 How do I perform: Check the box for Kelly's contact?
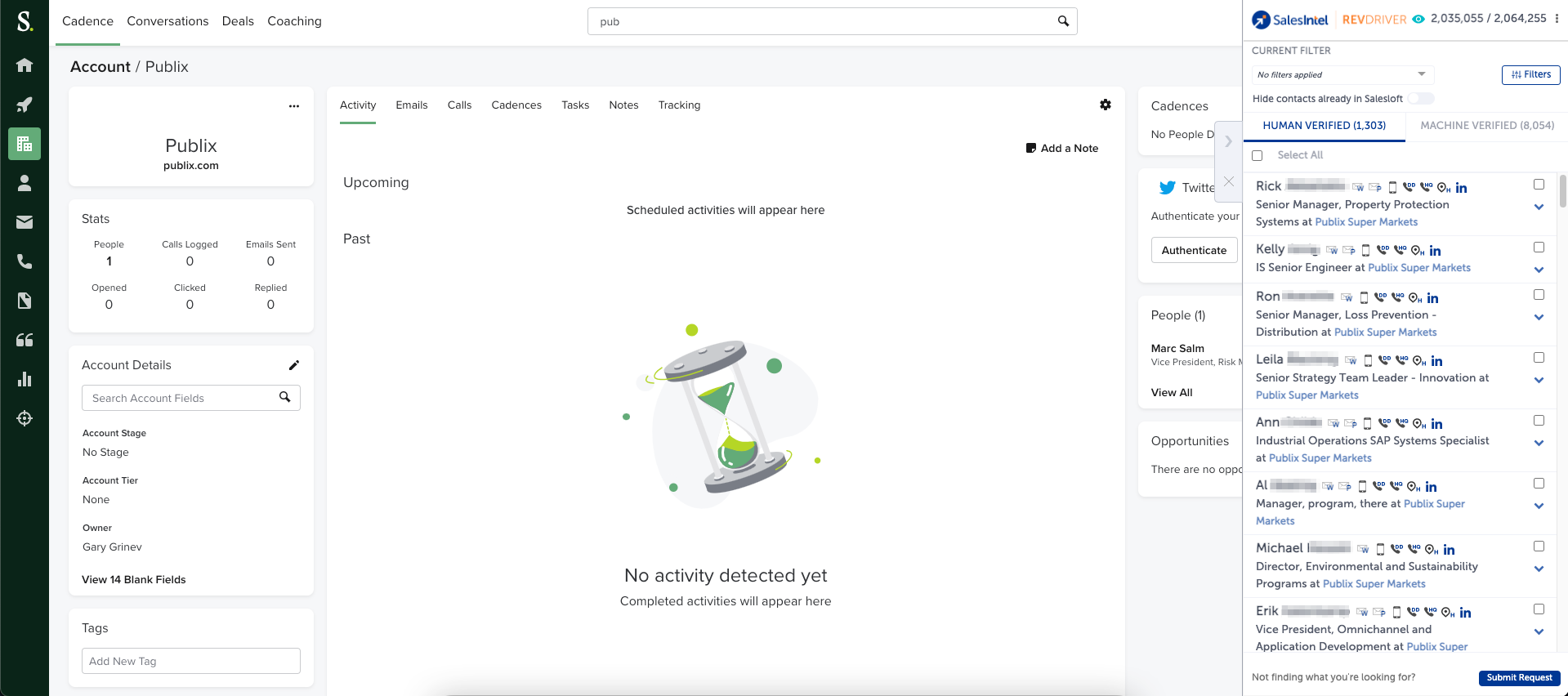point(1539,248)
